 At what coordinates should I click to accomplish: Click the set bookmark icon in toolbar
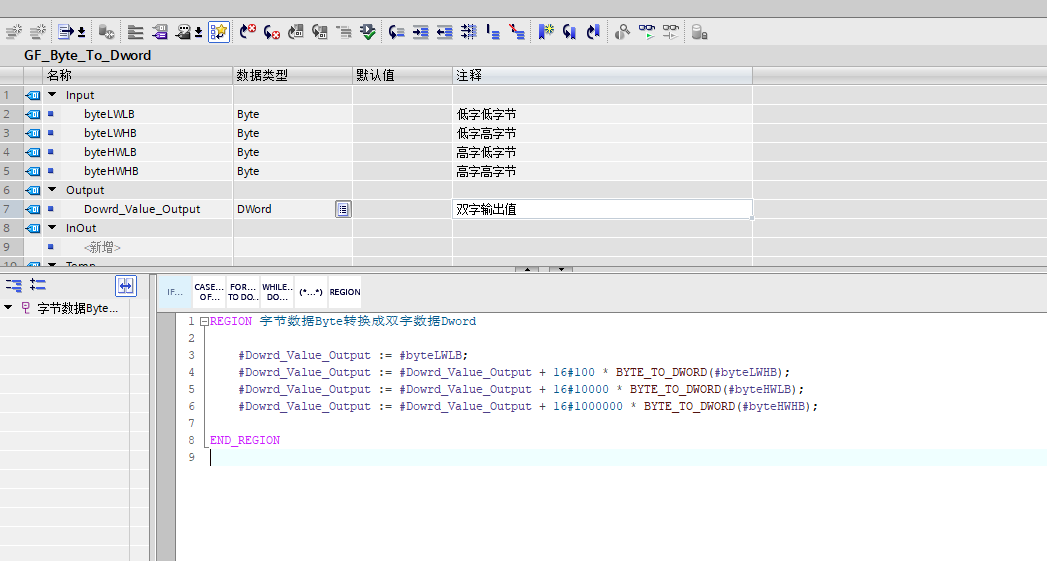[x=545, y=32]
